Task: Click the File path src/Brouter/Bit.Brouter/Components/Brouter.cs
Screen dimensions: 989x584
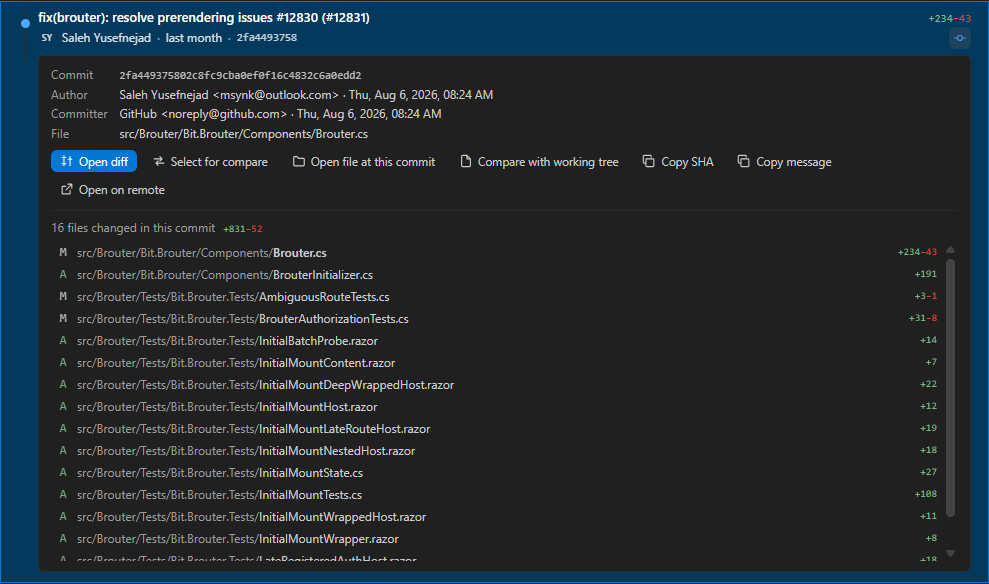Action: point(243,134)
